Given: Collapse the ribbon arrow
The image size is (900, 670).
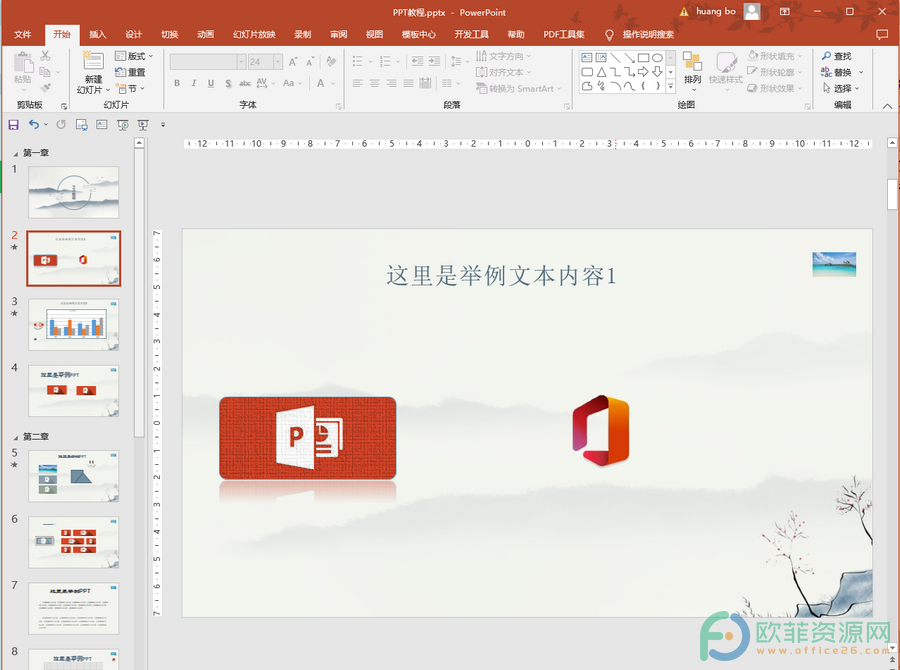Looking at the screenshot, I should (x=887, y=106).
